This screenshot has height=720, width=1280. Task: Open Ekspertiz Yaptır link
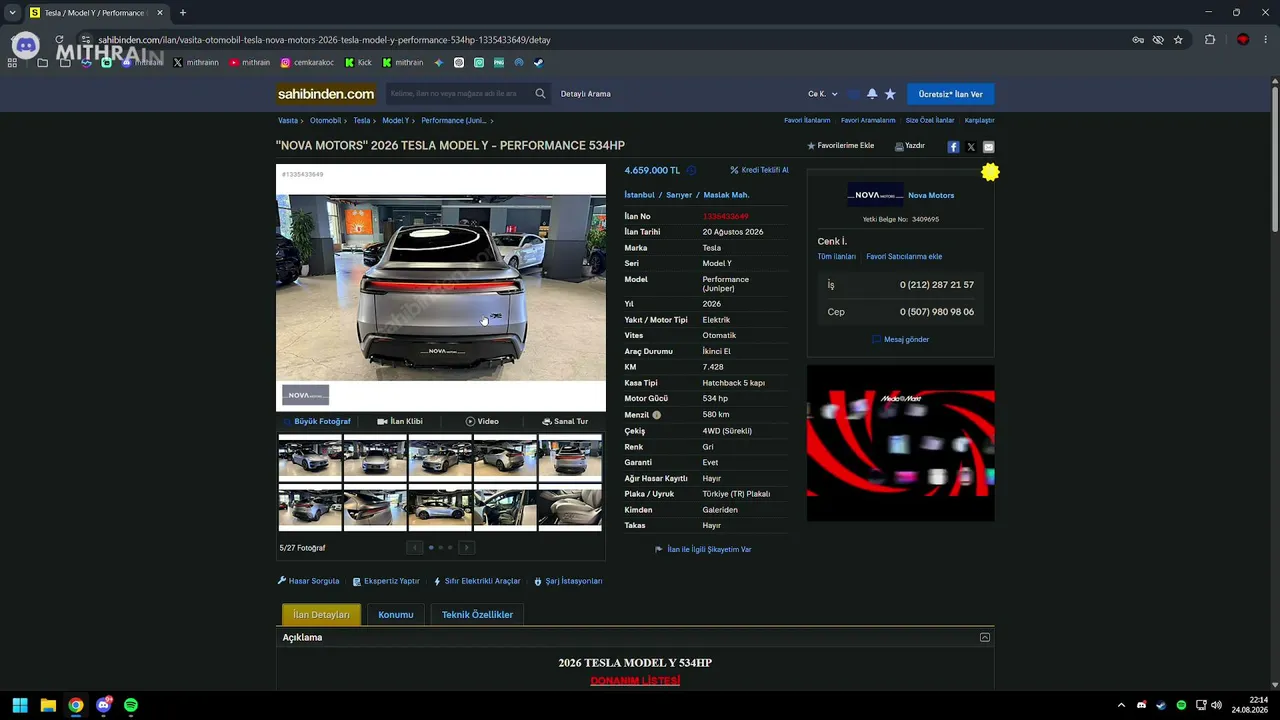[x=386, y=581]
